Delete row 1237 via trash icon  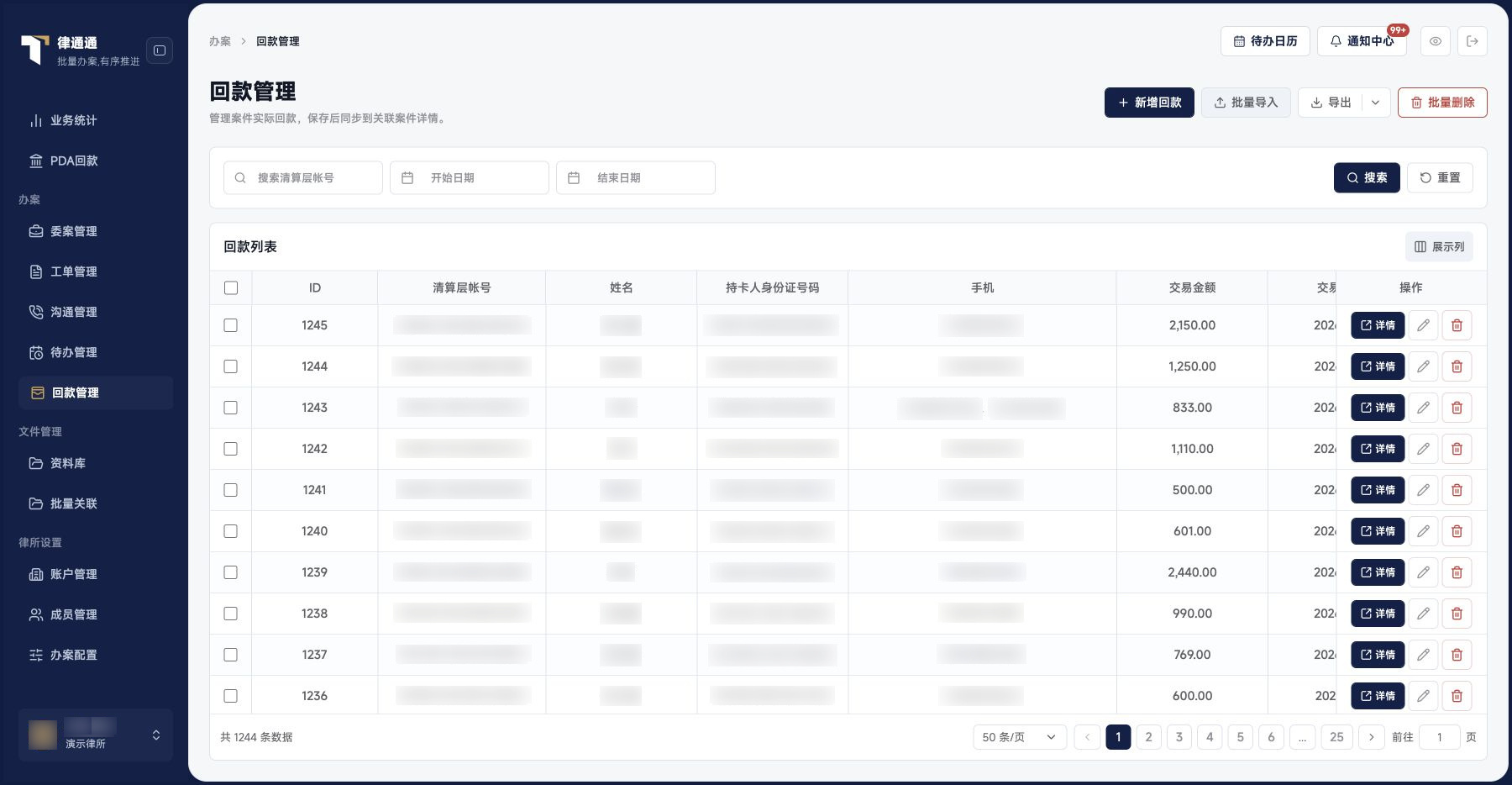pos(1457,655)
